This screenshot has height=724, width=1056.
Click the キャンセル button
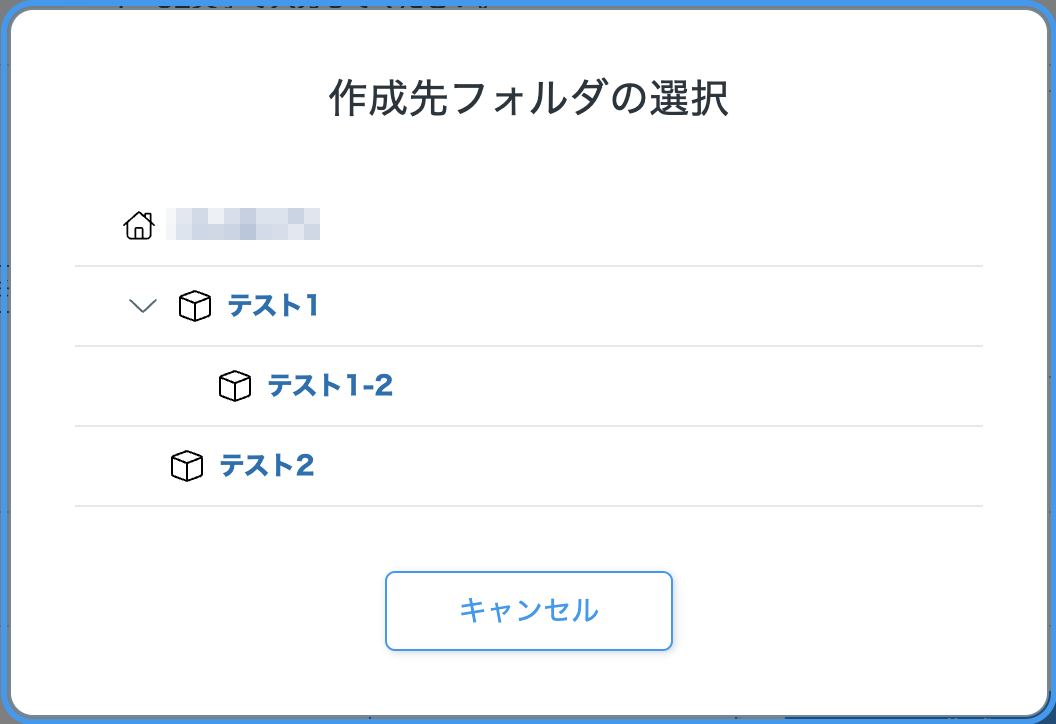[x=529, y=611]
